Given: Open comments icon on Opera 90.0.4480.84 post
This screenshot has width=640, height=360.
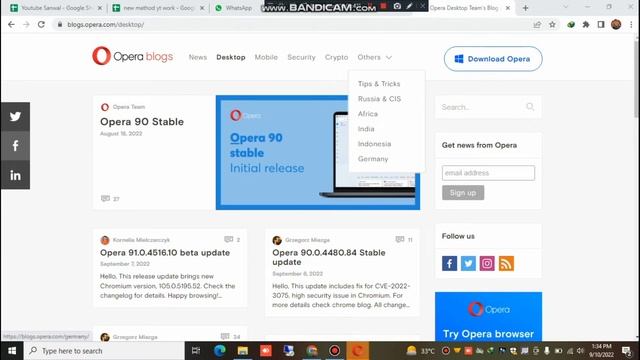Looking at the screenshot, I should point(400,239).
